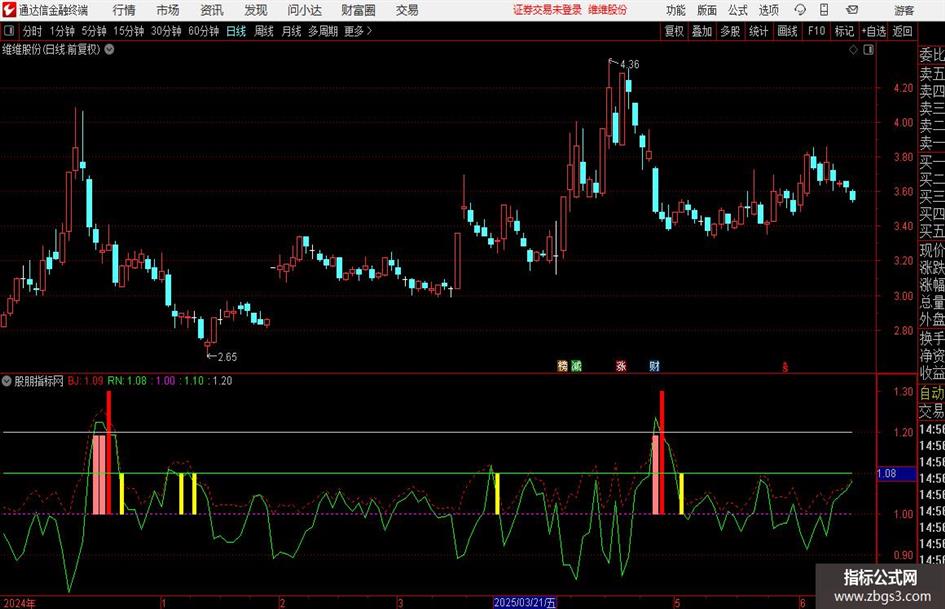Switch to 分时 chart period

tap(33, 31)
